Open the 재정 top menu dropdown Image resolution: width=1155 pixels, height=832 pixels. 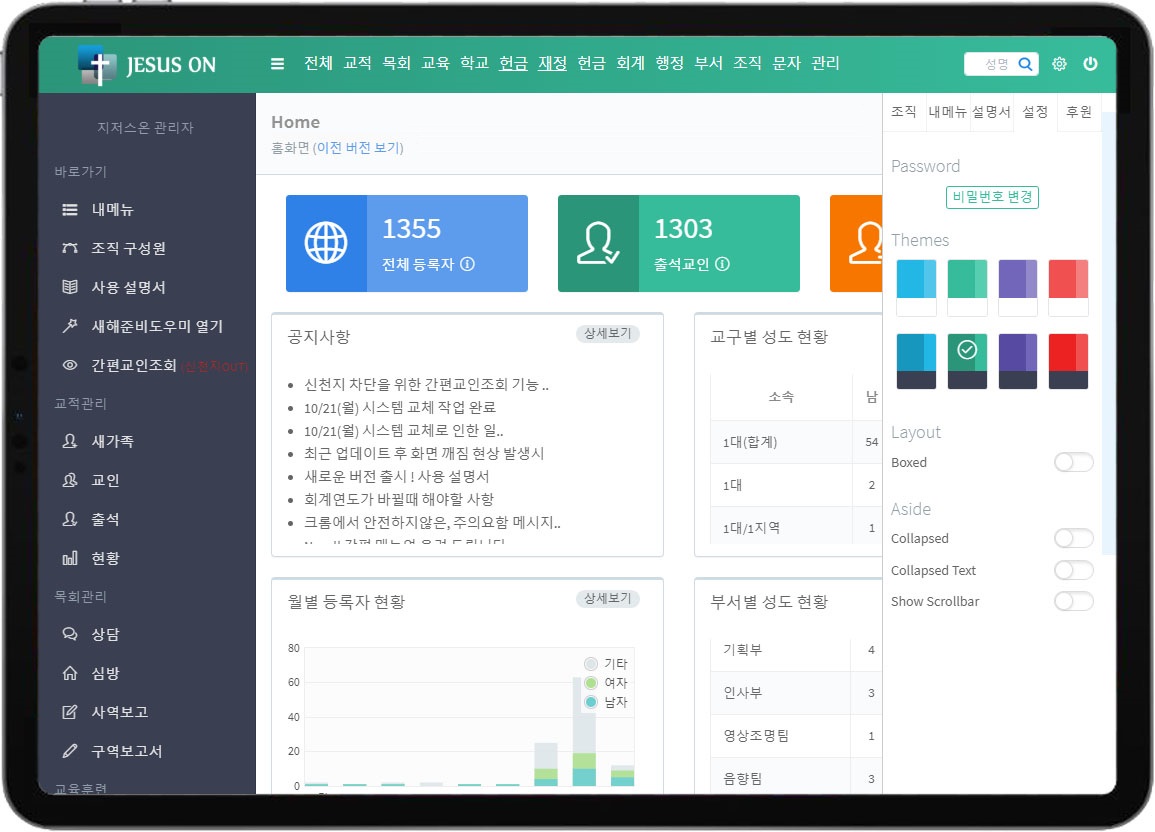552,63
